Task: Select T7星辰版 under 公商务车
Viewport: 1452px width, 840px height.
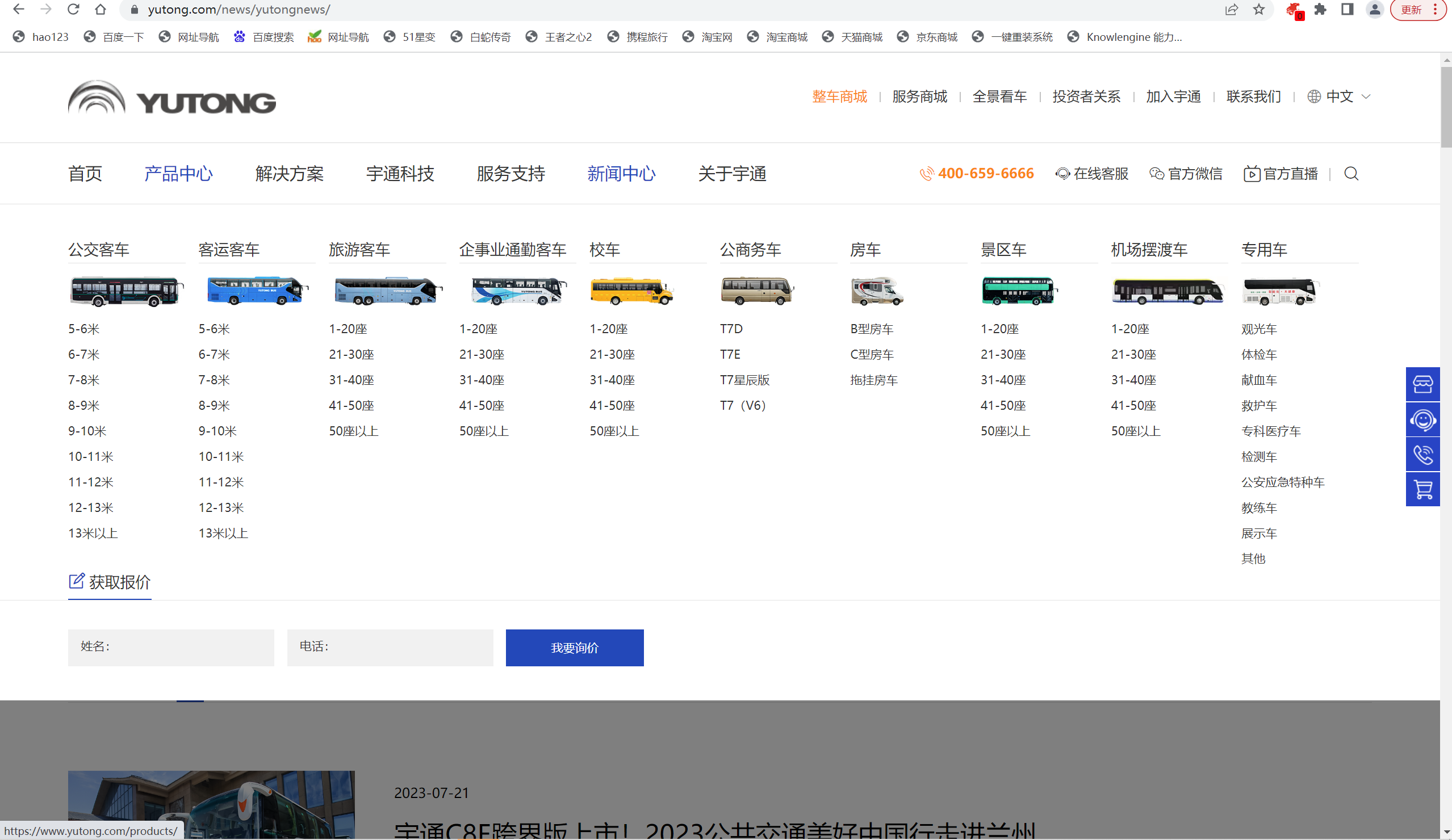Action: click(744, 380)
